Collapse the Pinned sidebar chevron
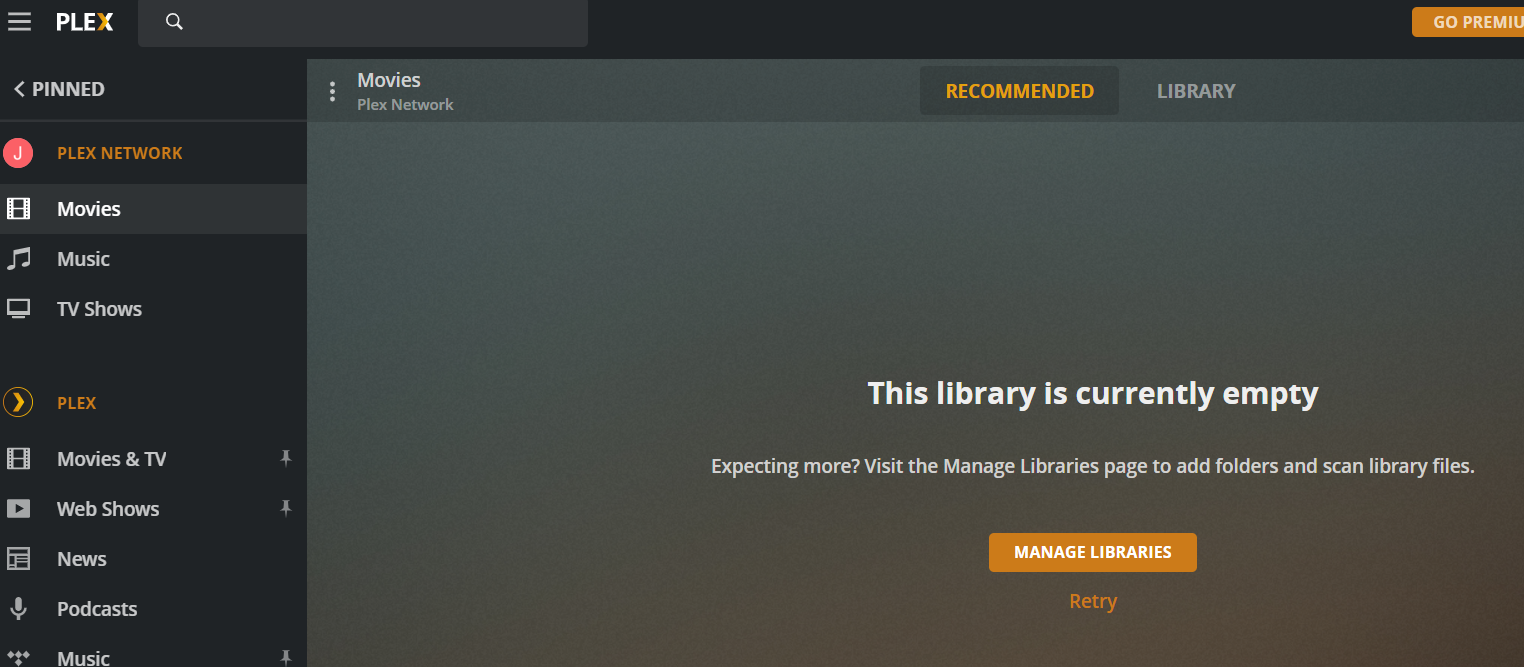 (x=19, y=89)
